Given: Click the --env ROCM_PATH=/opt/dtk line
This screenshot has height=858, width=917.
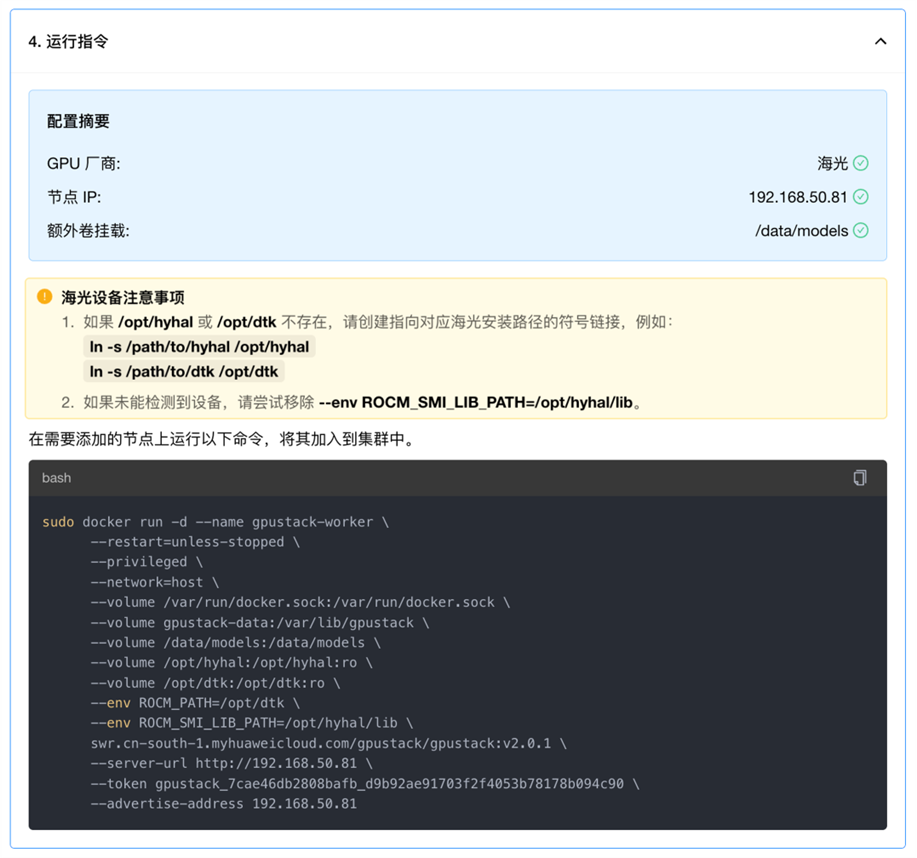Looking at the screenshot, I should [195, 702].
